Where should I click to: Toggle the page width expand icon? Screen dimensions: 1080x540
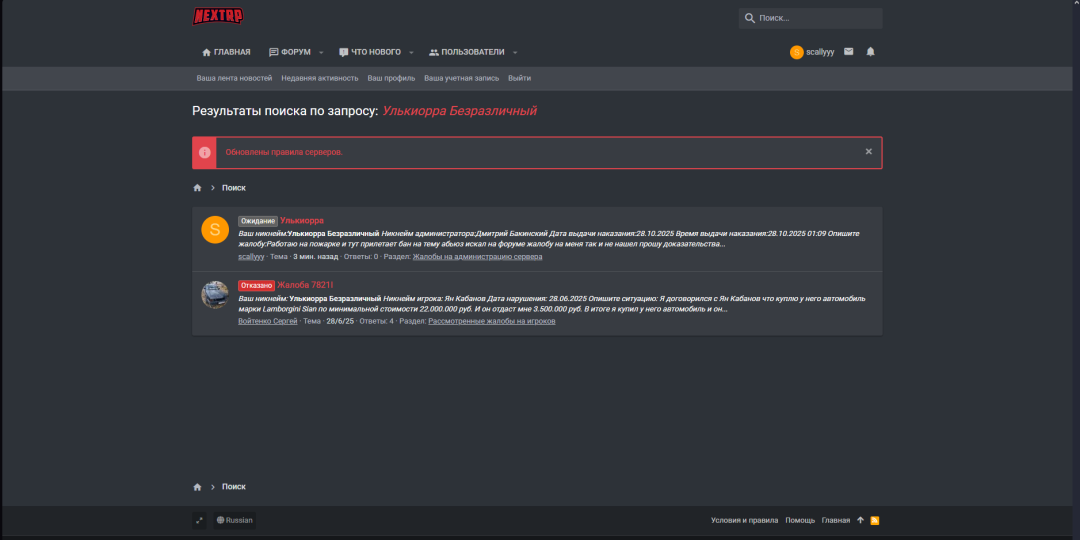pyautogui.click(x=199, y=520)
